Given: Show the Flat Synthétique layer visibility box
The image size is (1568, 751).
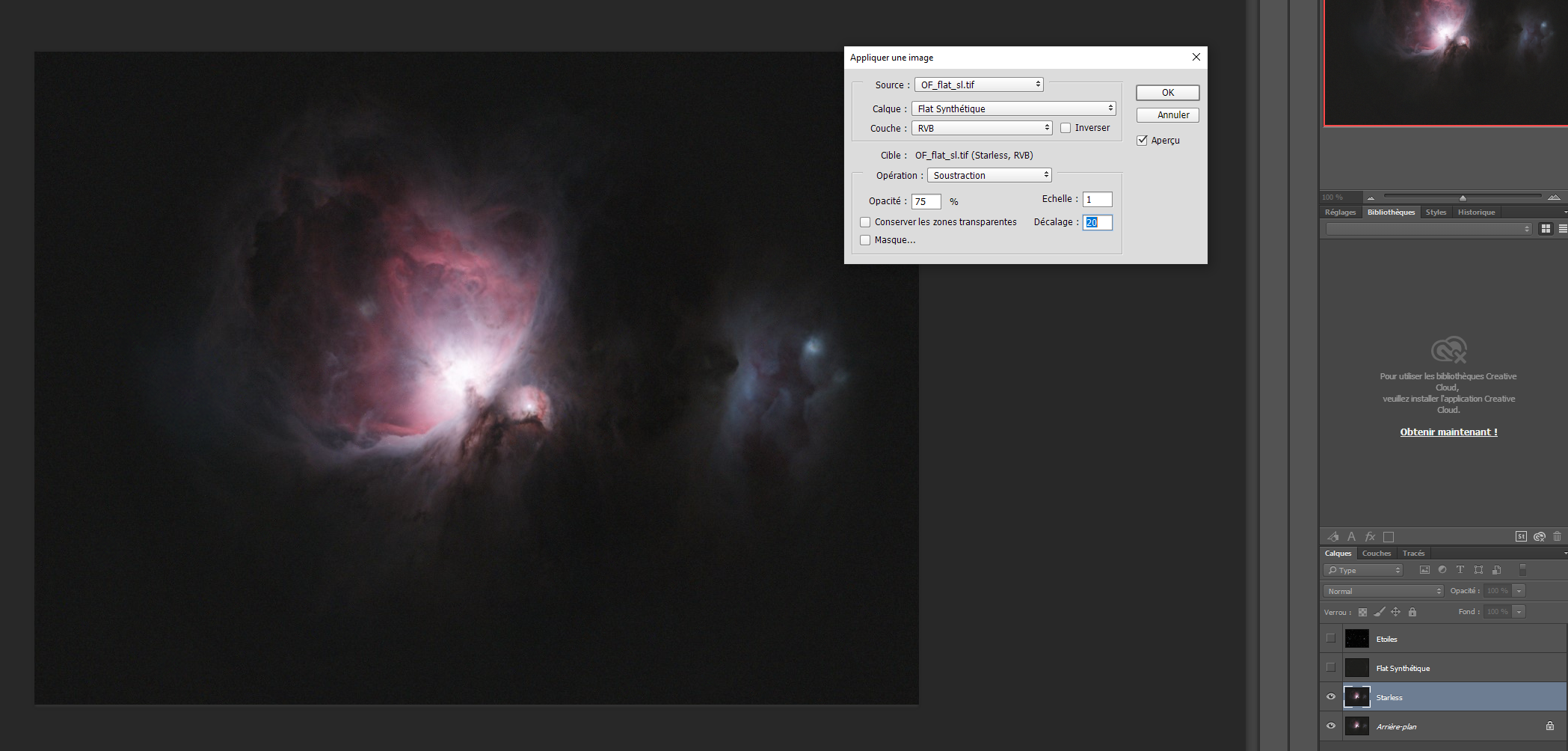Looking at the screenshot, I should 1330,667.
